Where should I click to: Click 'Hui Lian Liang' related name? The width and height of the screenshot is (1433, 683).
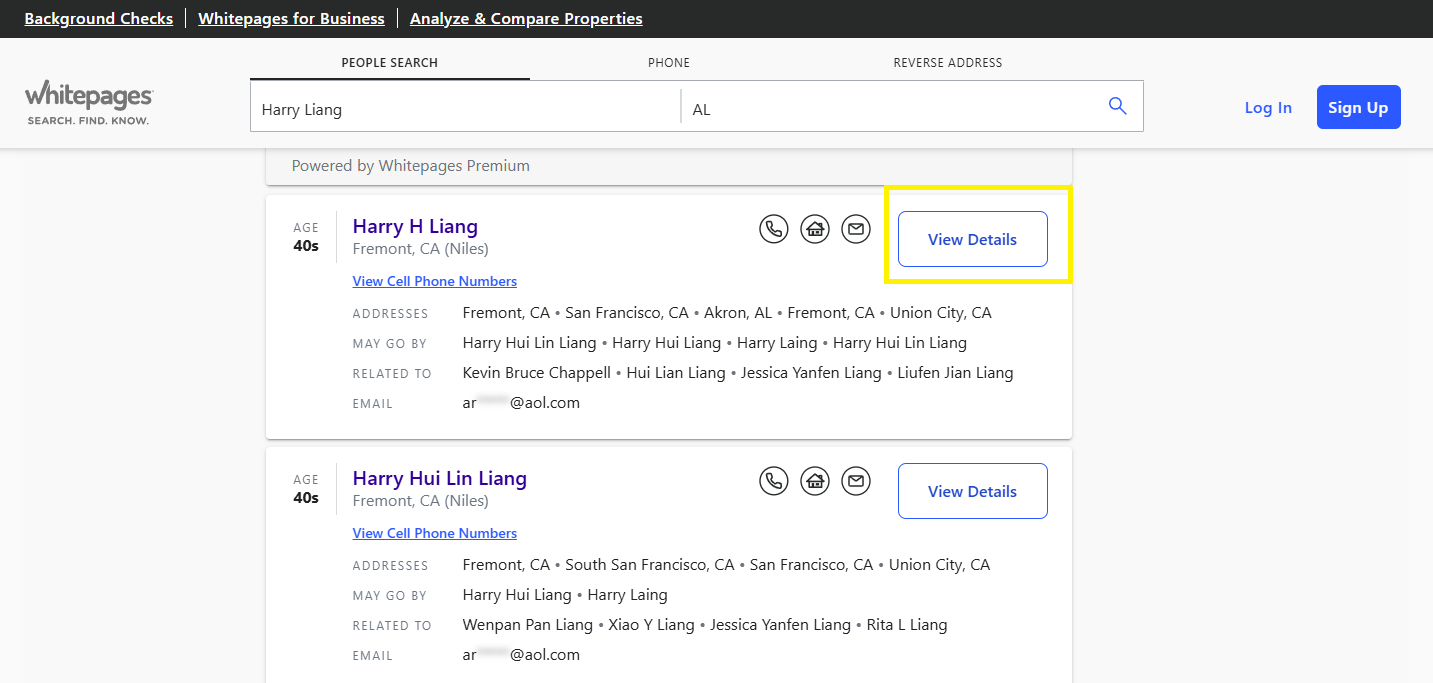pos(676,373)
